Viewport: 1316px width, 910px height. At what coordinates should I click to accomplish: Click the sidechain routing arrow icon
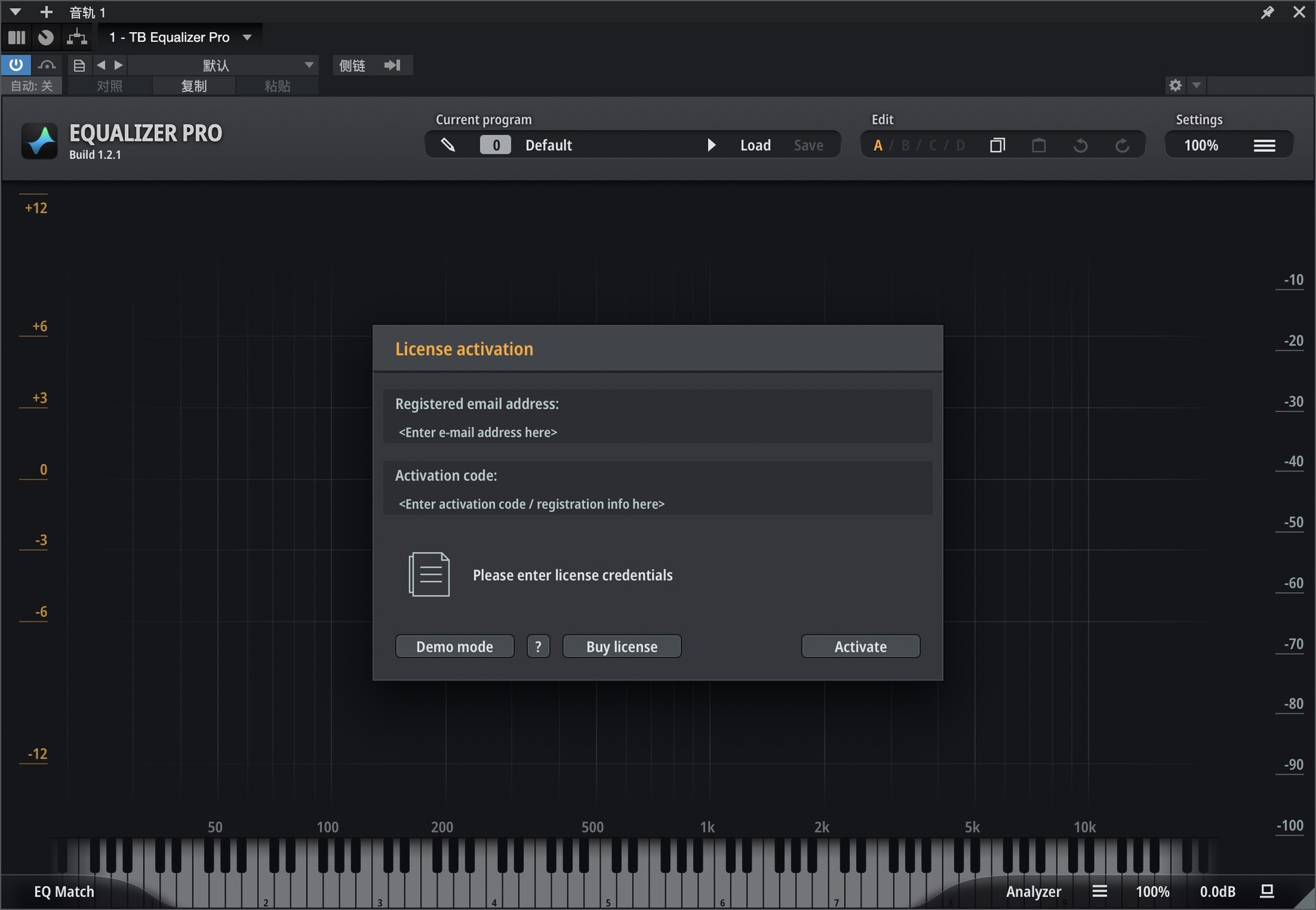point(392,65)
